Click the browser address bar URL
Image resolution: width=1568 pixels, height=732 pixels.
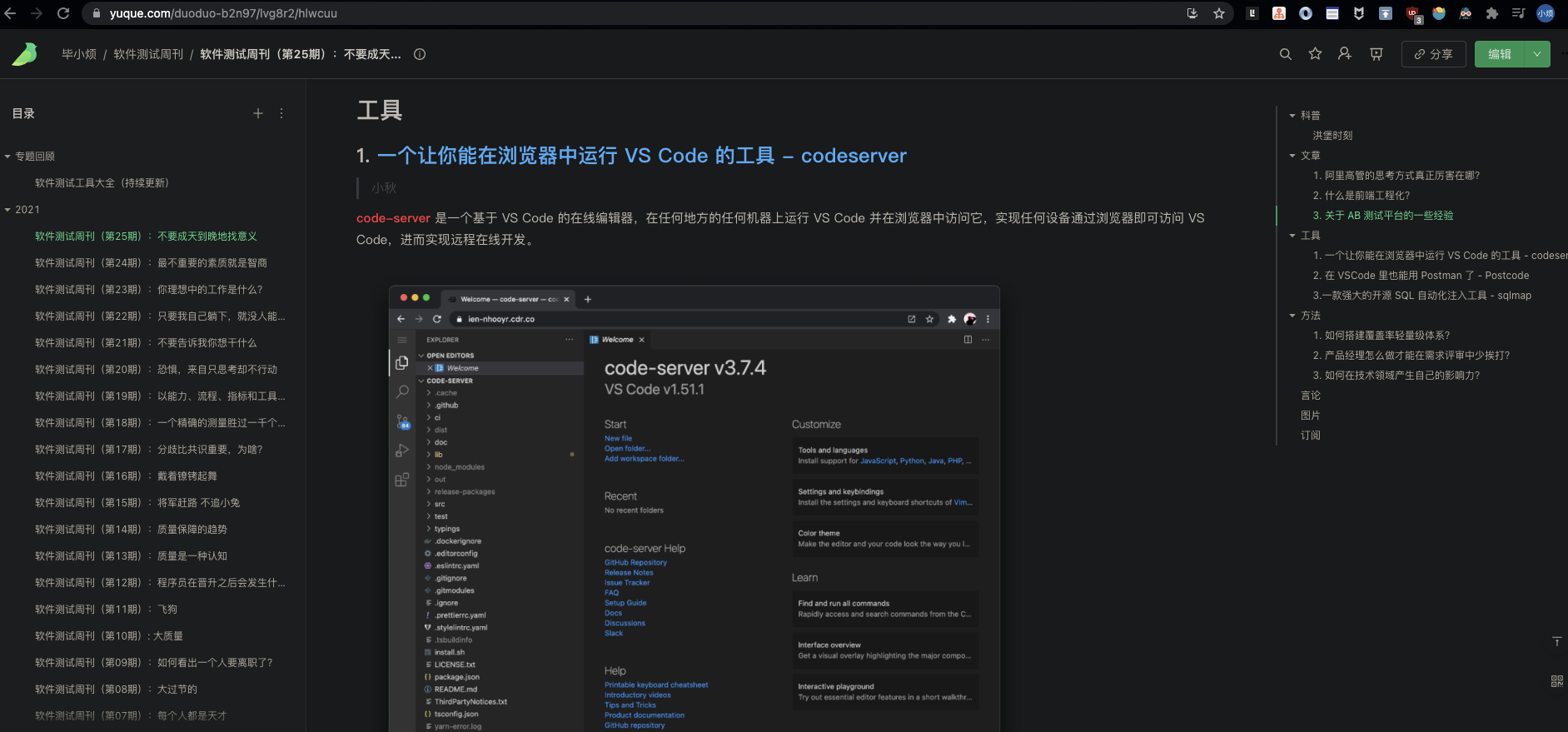point(223,13)
